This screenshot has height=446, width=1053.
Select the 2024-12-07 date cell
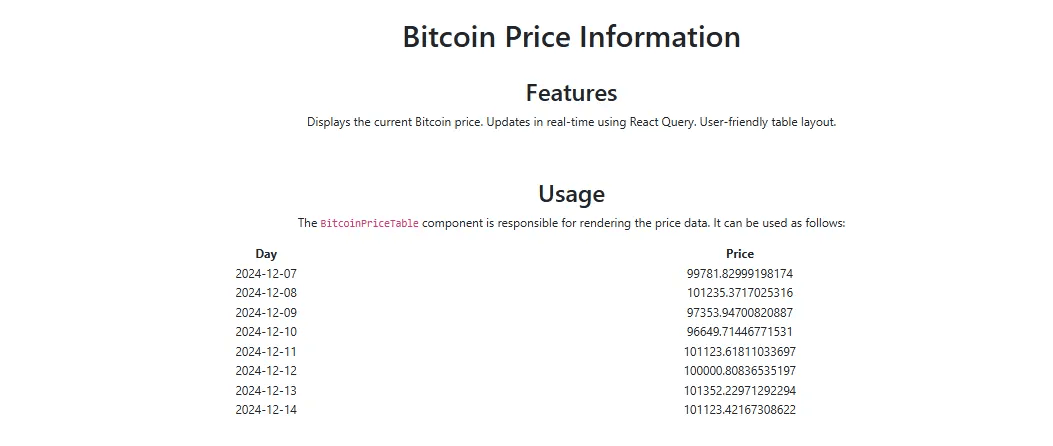tap(266, 273)
